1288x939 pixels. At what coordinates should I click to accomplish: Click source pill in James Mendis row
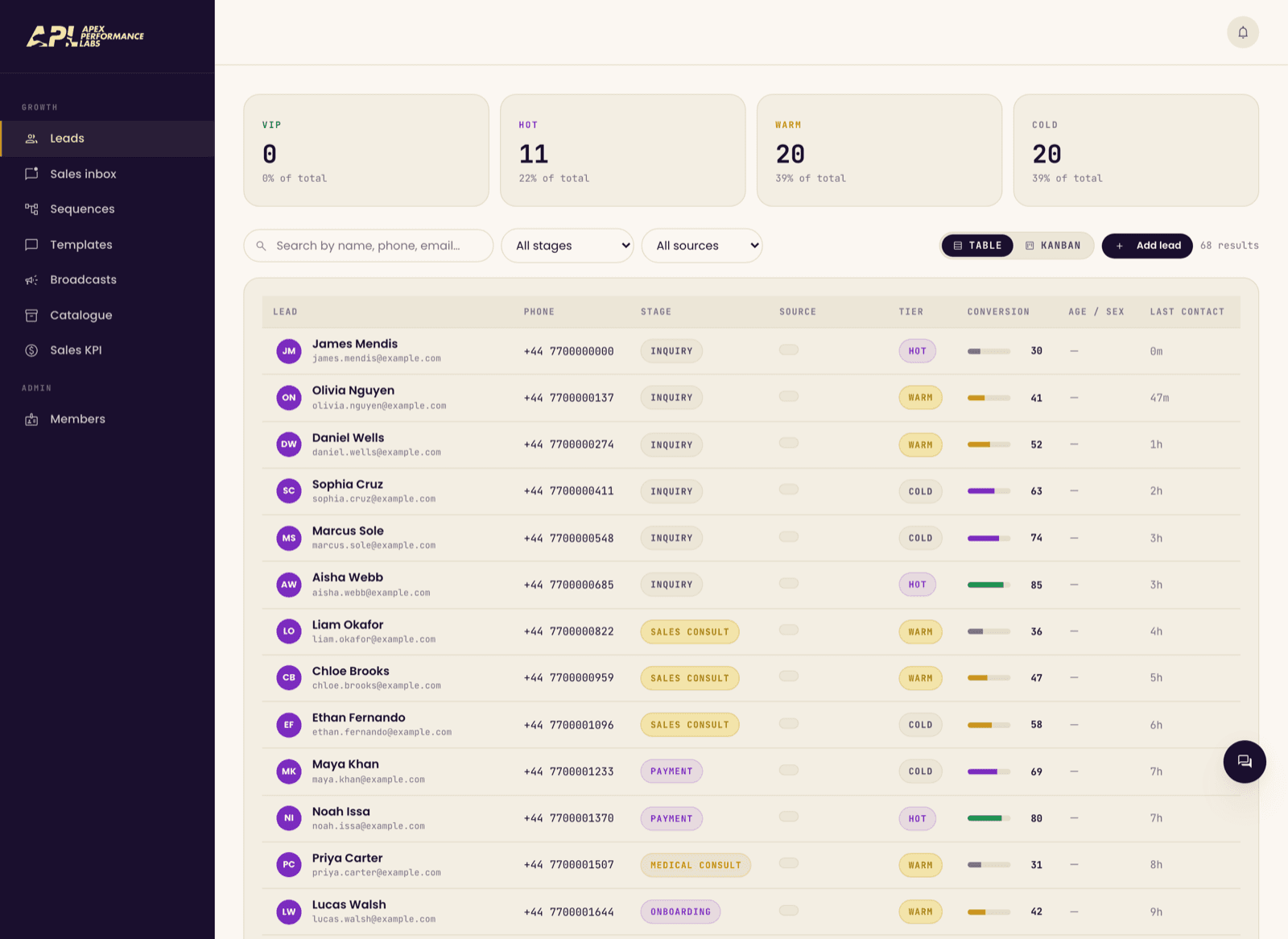pyautogui.click(x=789, y=350)
